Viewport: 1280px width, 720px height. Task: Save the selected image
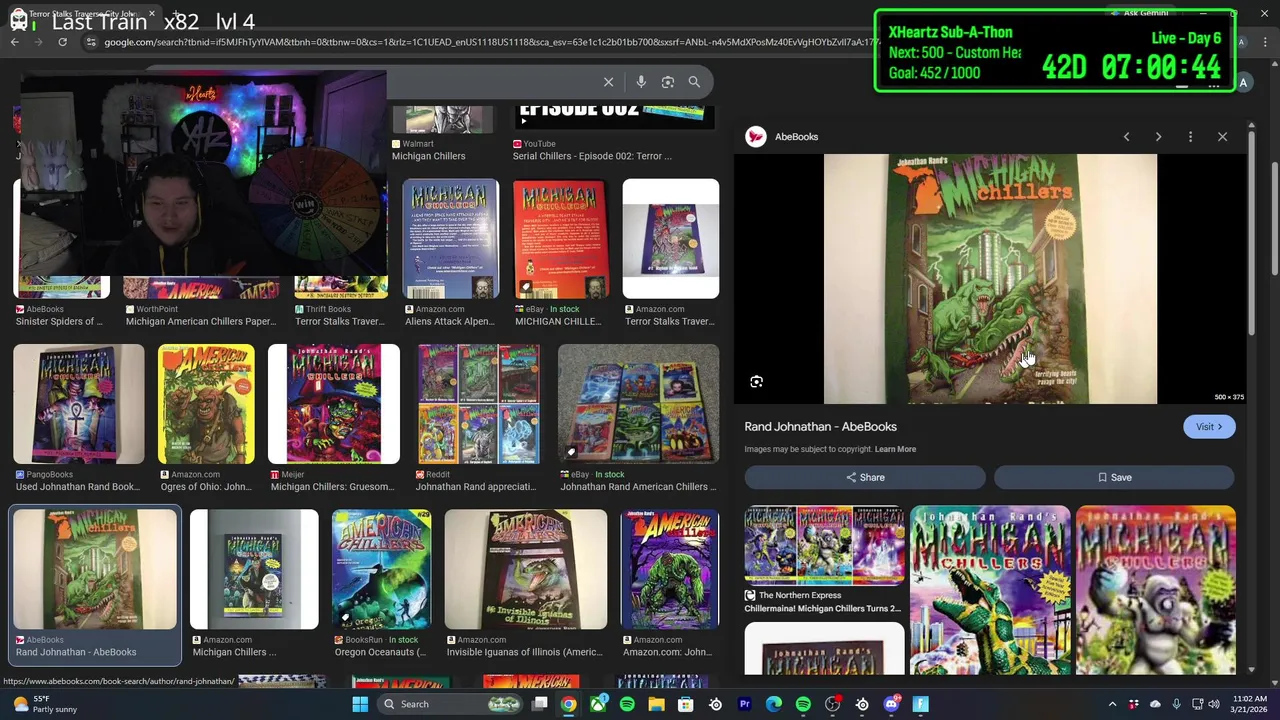[x=1114, y=478]
